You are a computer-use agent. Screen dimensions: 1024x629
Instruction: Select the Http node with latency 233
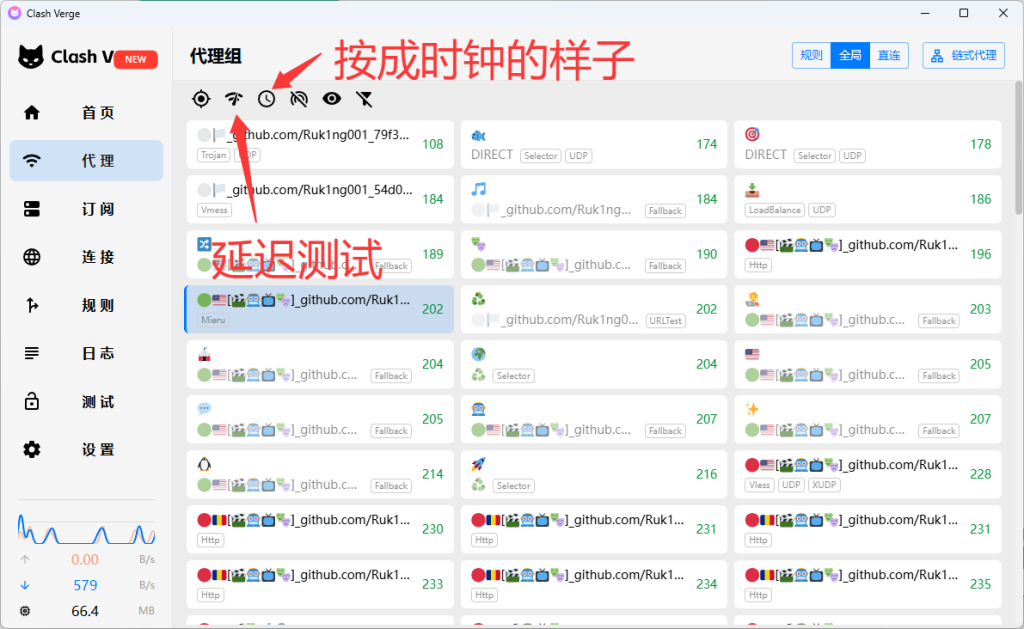click(x=319, y=584)
